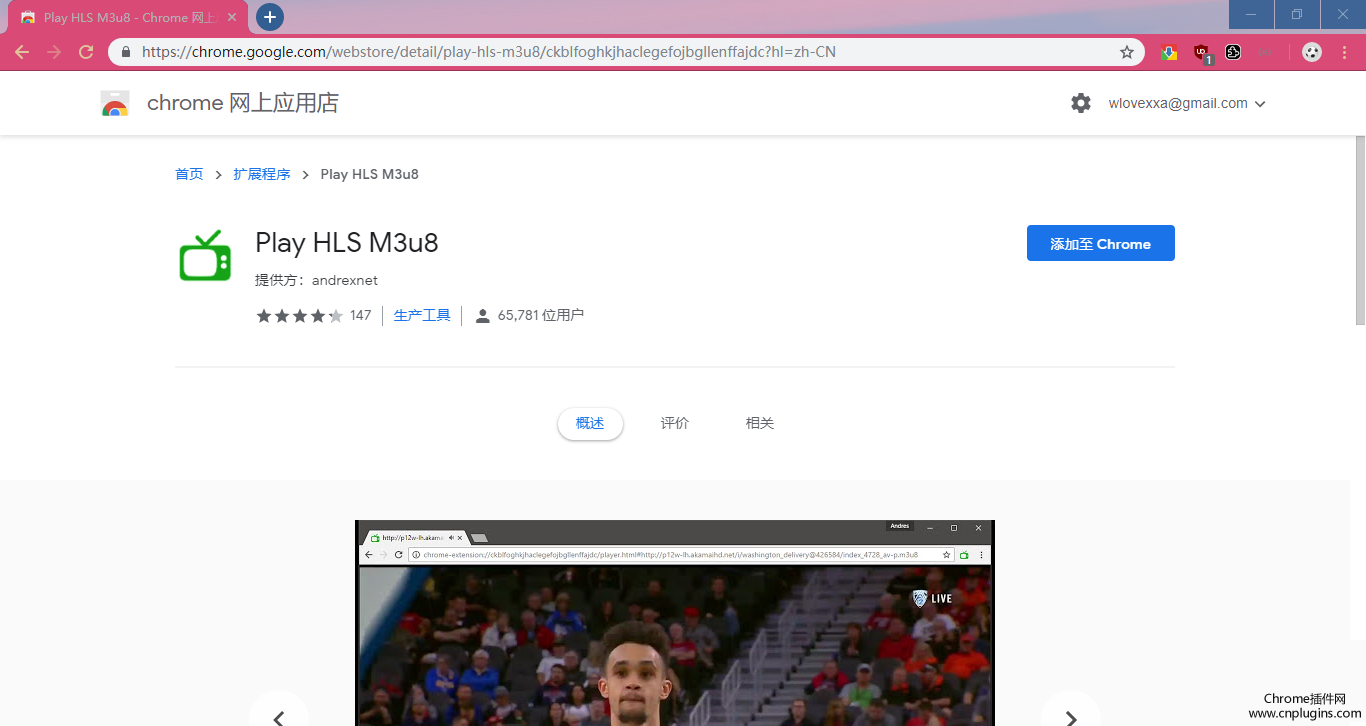Image resolution: width=1366 pixels, height=726 pixels.
Task: Select the 概述 tab
Action: point(590,423)
